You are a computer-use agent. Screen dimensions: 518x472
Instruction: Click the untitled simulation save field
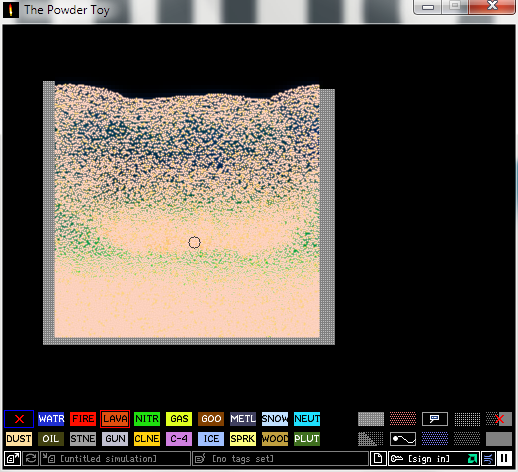(115, 459)
